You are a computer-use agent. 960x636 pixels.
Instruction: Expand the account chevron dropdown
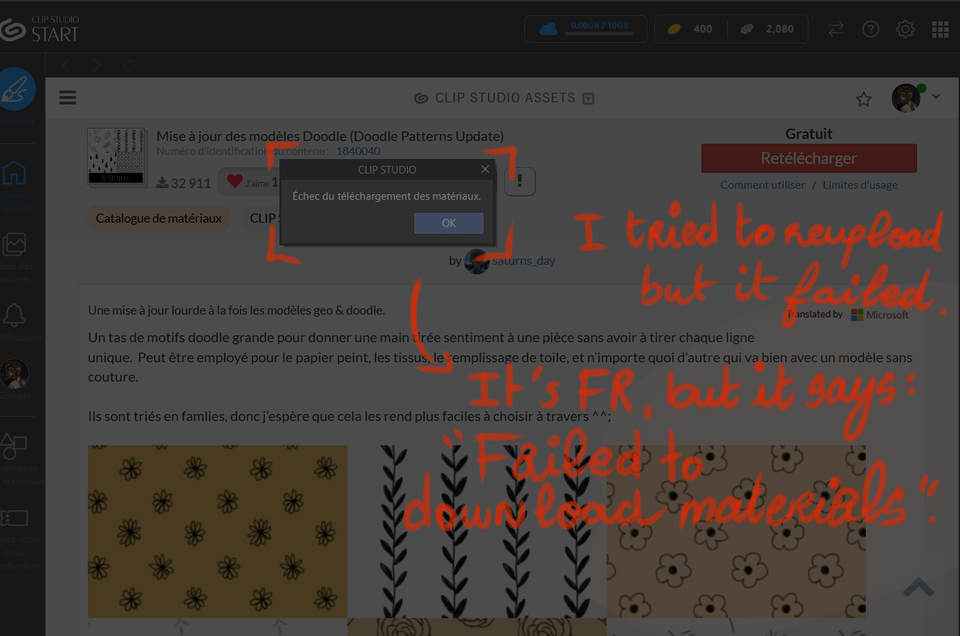936,96
